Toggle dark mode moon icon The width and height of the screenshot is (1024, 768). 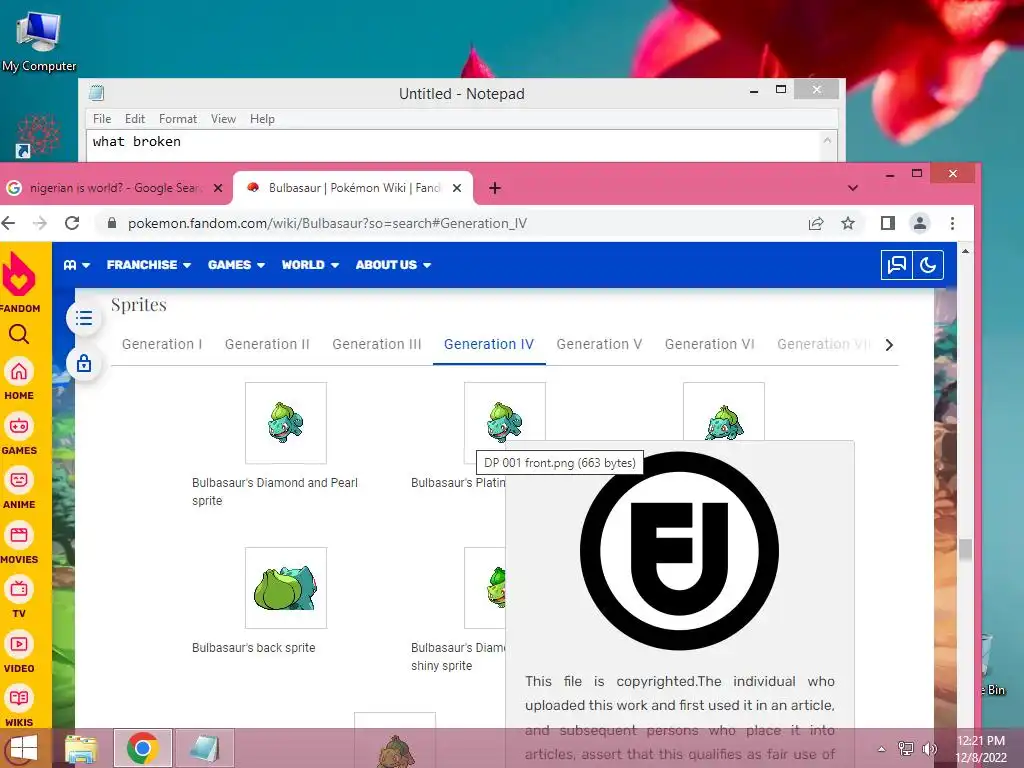928,265
